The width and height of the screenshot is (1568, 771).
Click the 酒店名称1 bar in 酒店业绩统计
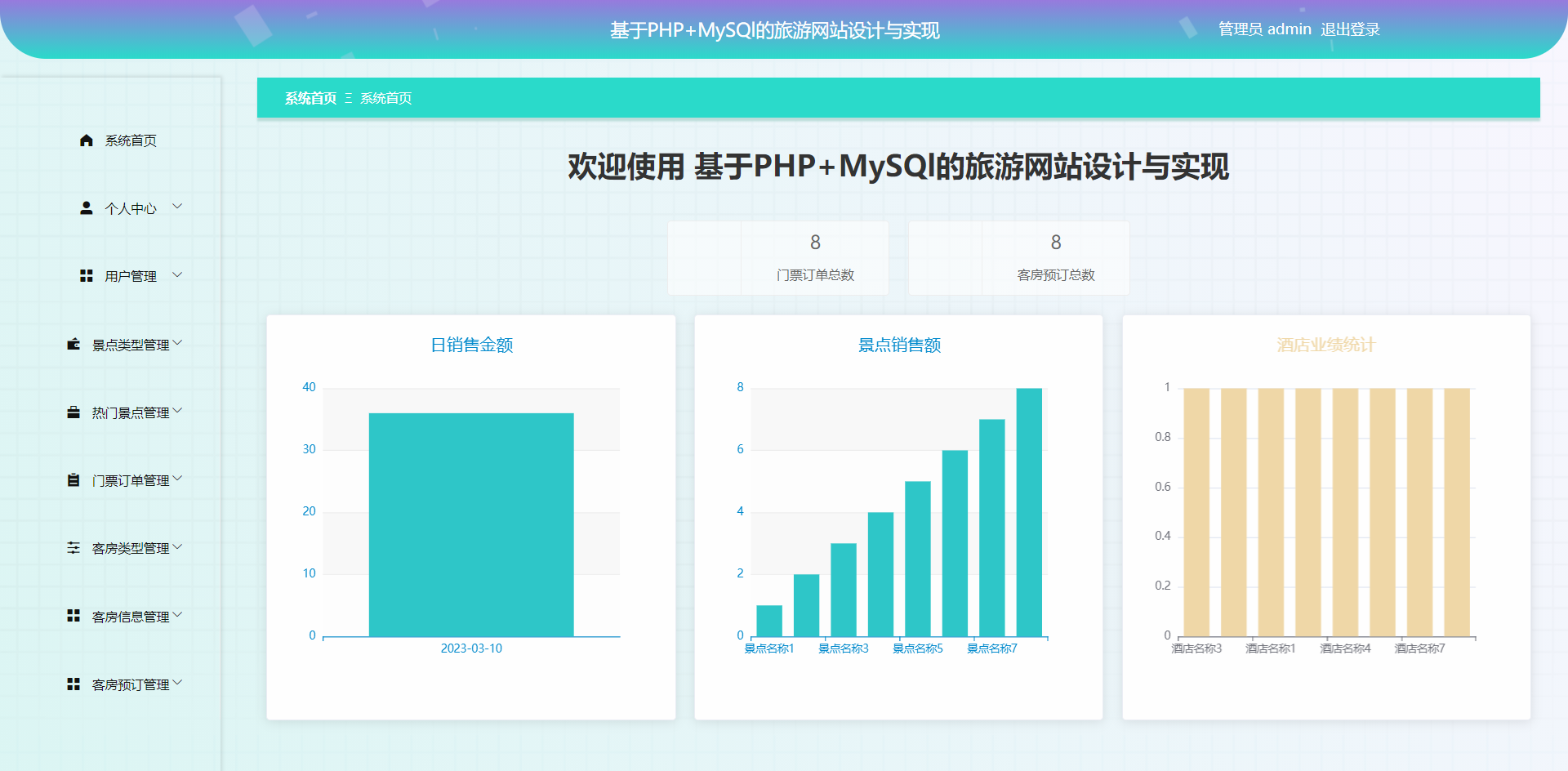(1271, 512)
